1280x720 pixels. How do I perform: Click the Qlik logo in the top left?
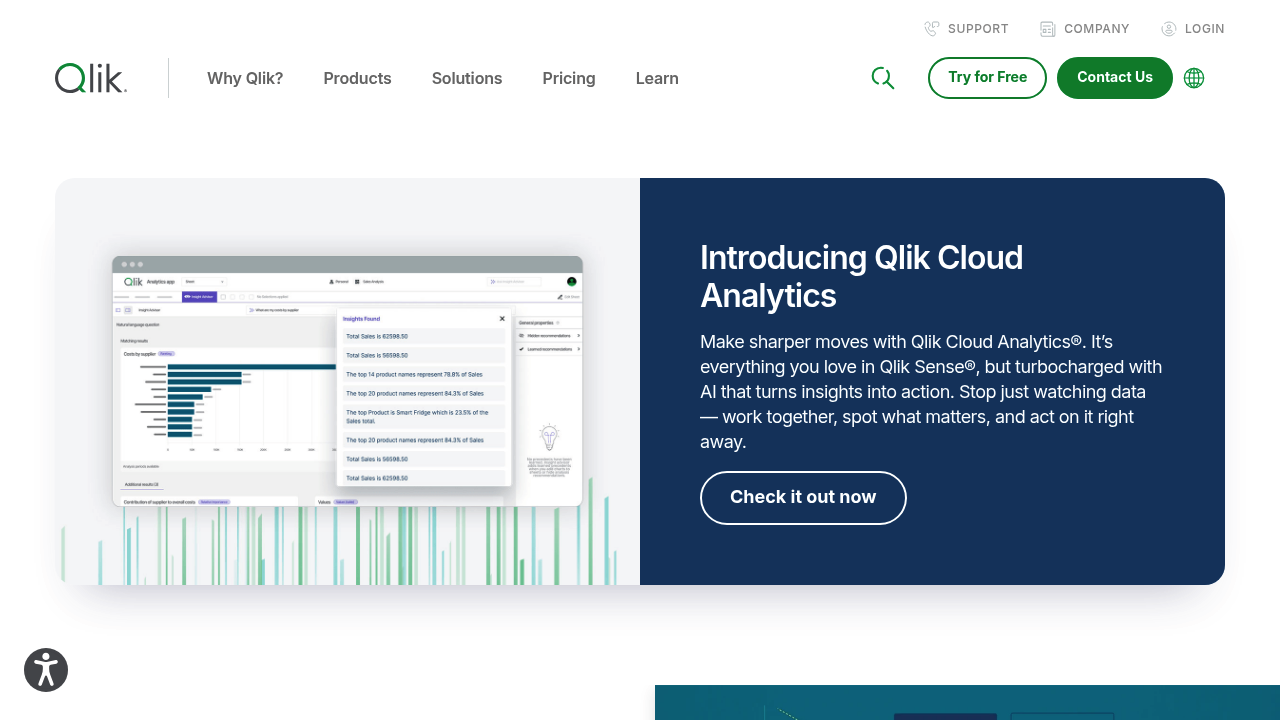click(x=90, y=78)
